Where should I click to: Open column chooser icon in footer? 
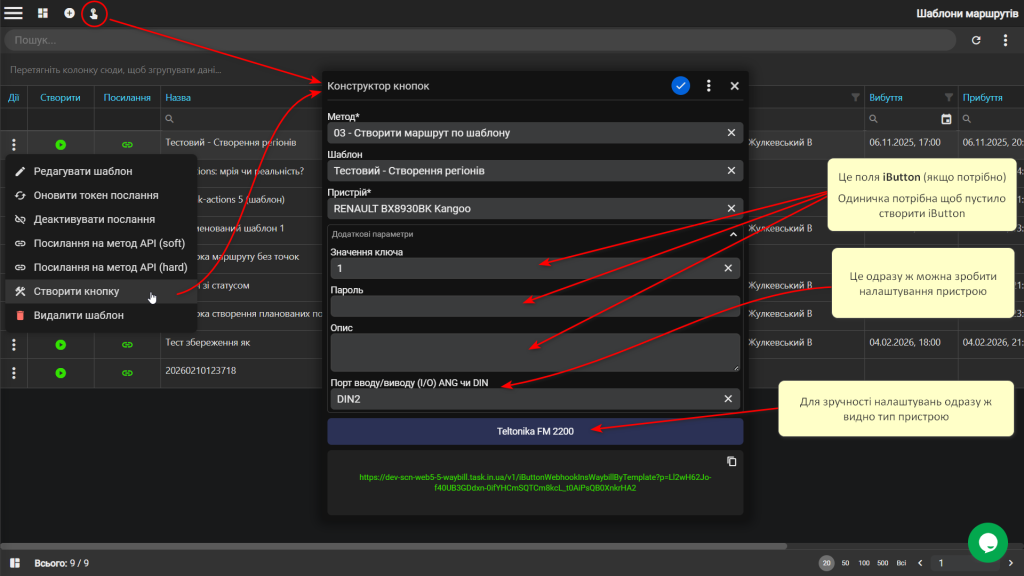(x=14, y=563)
